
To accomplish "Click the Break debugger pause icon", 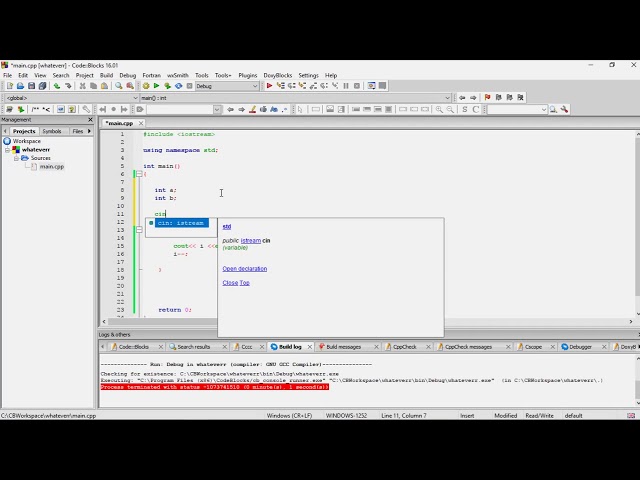I will click(x=346, y=86).
